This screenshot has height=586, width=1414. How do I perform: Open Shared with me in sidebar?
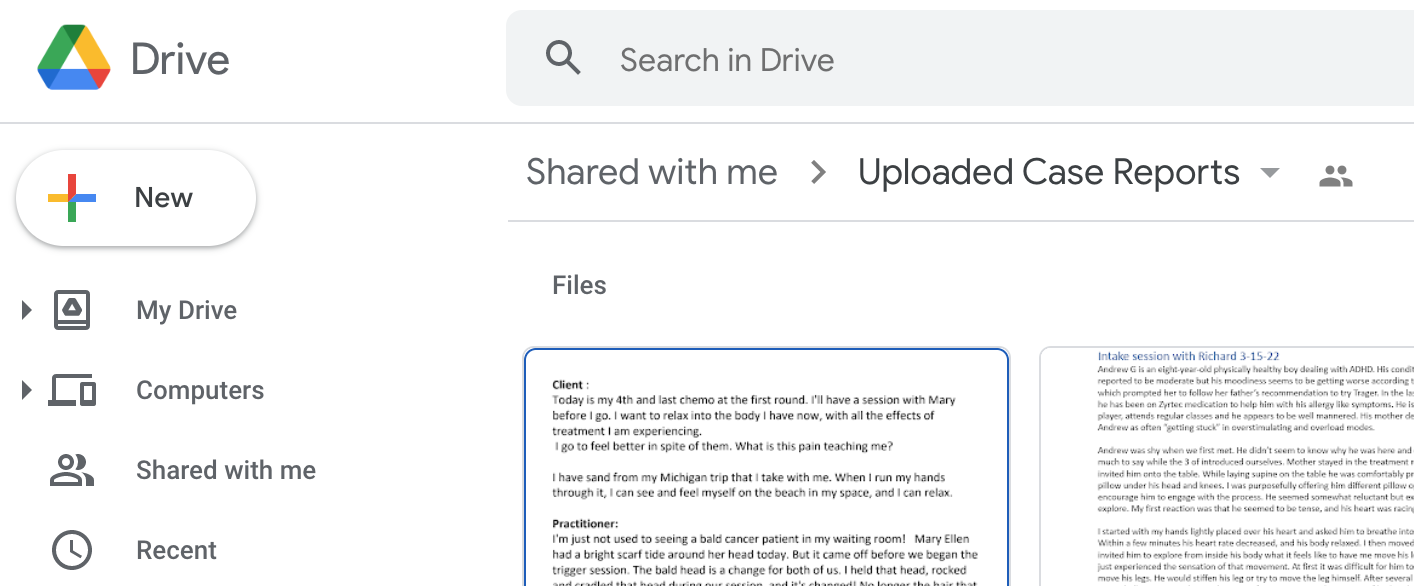tap(226, 470)
